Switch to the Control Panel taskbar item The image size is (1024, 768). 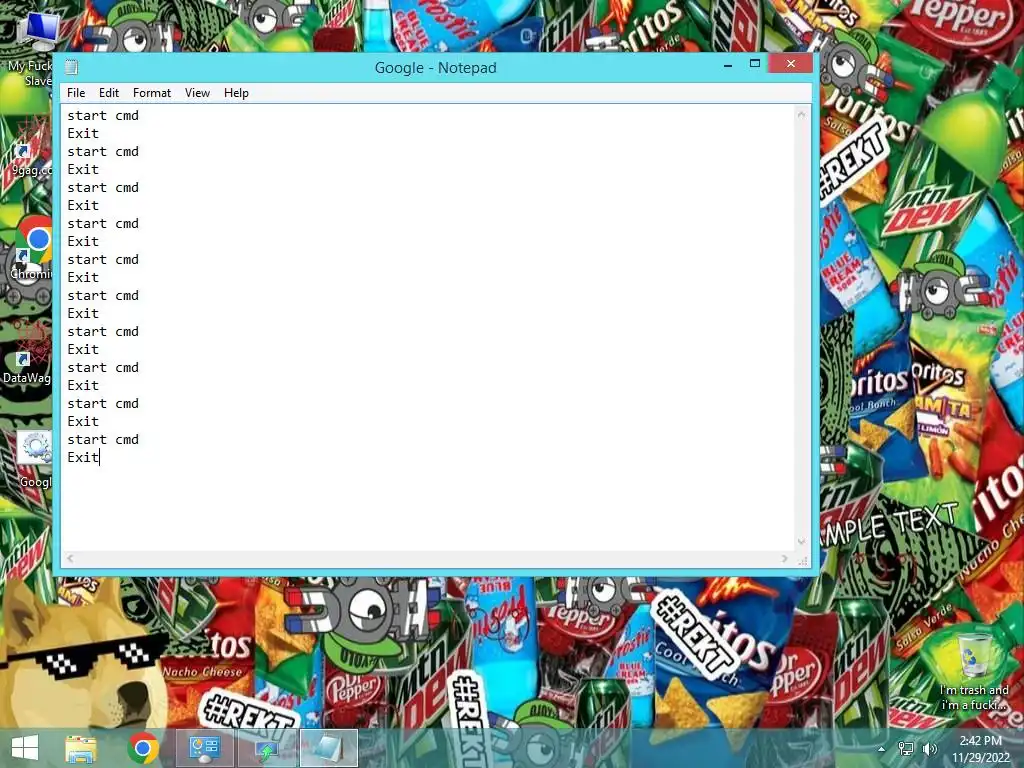pyautogui.click(x=204, y=748)
